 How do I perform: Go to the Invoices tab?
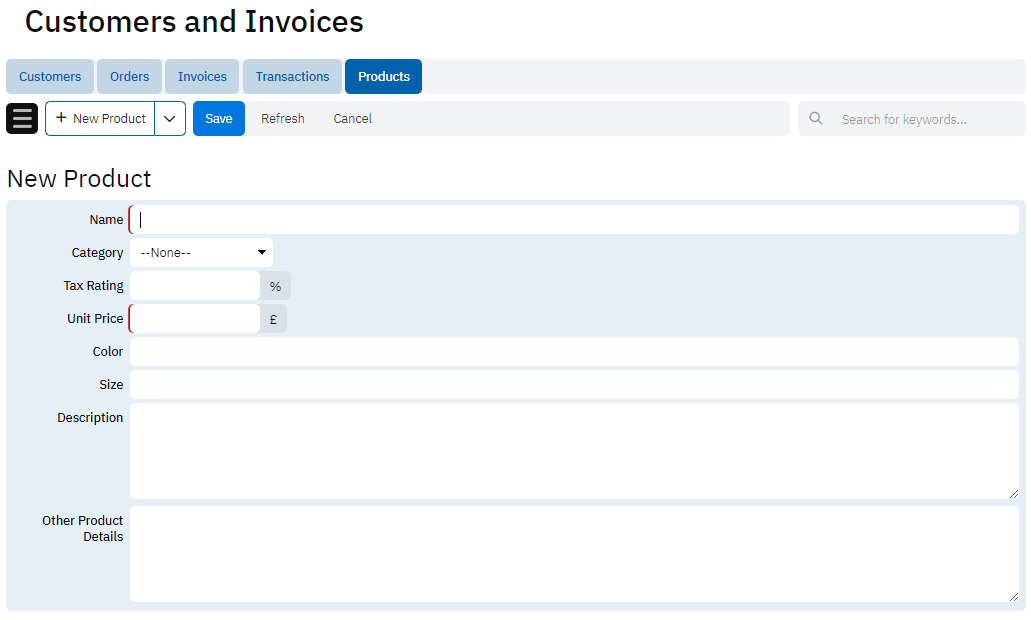click(x=202, y=77)
